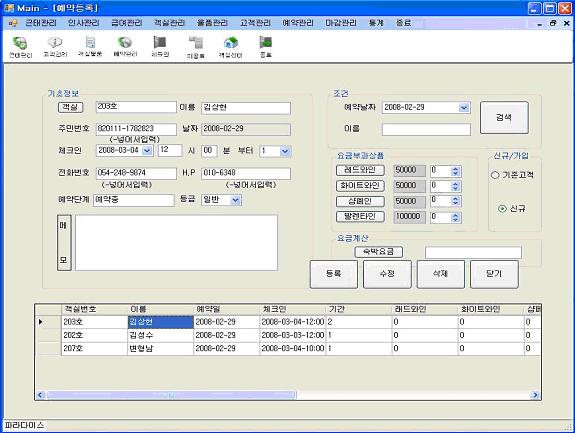Click the 숙박요금 button
575x433 pixels.
pos(378,252)
